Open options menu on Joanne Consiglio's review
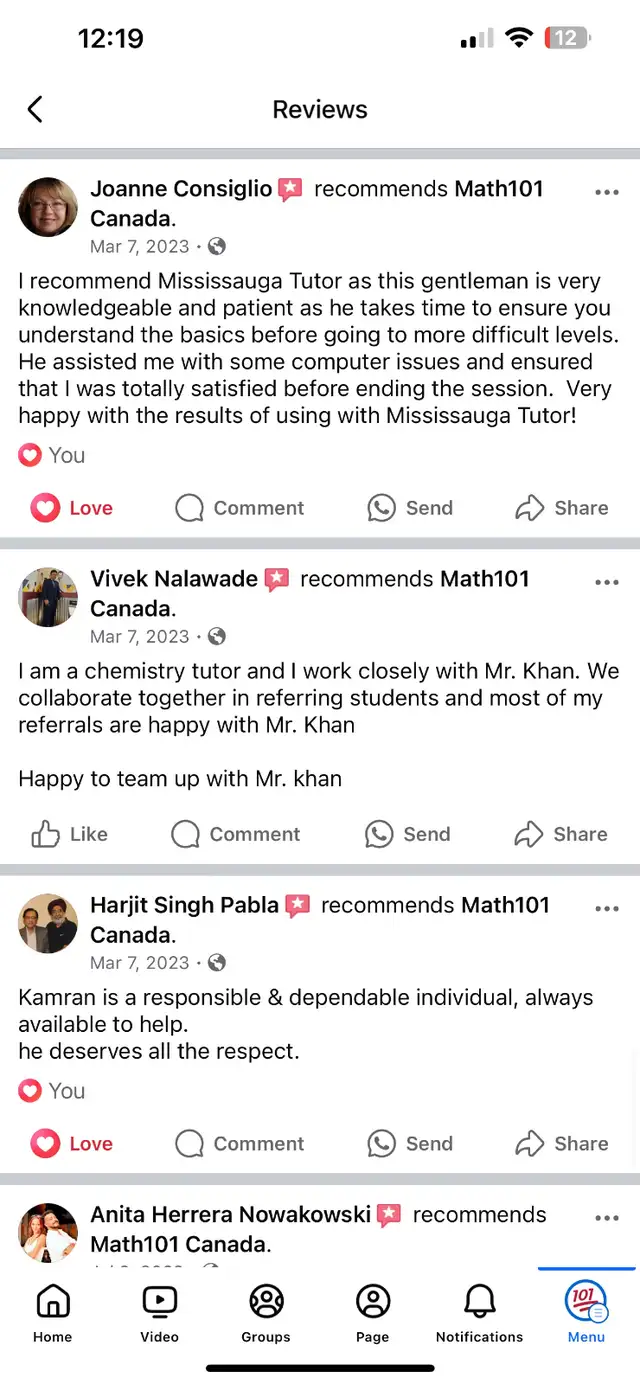Screen dimensions: 640x1384 coord(606,193)
